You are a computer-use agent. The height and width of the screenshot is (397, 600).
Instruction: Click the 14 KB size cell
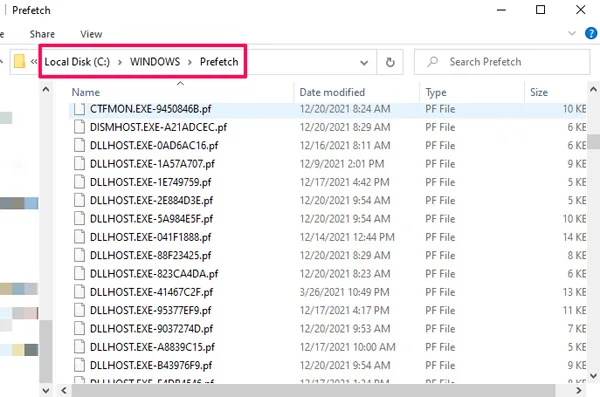[574, 237]
